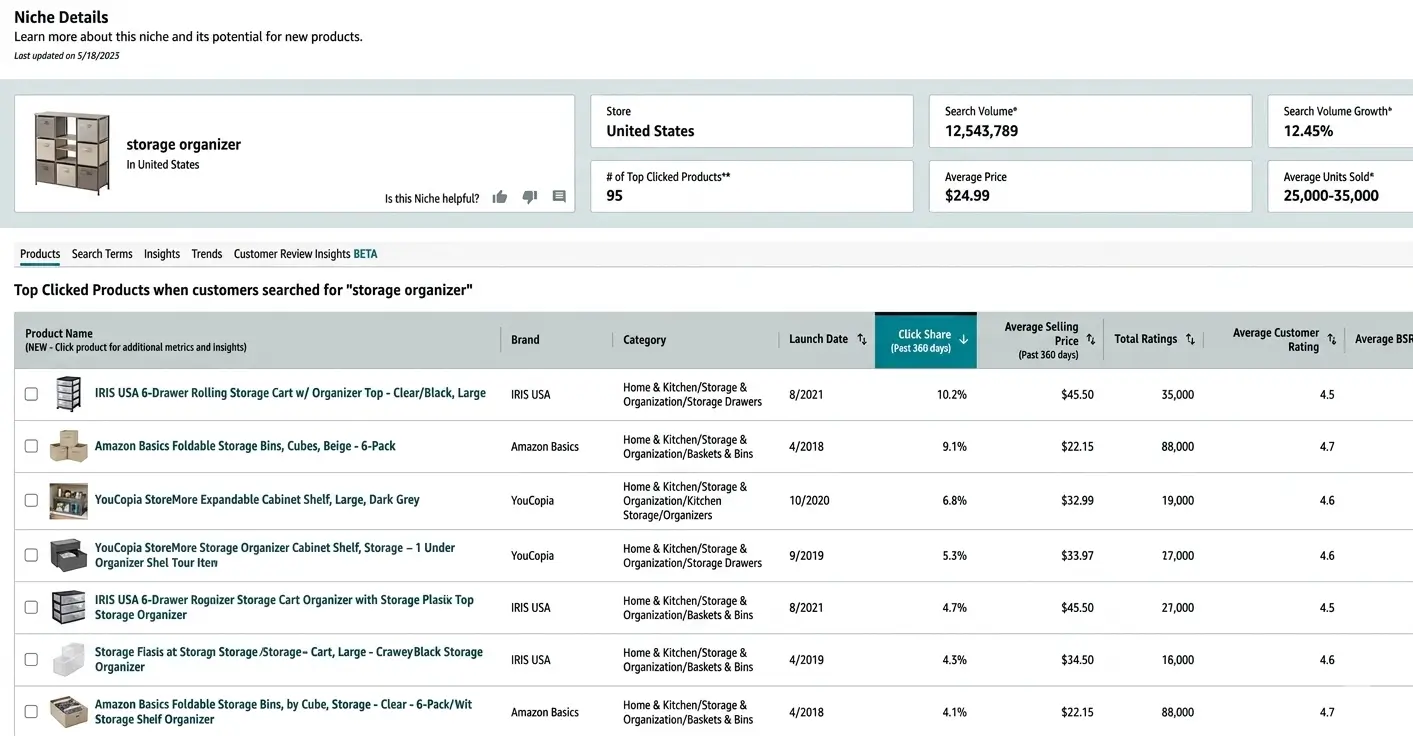Viewport: 1413px width, 736px height.
Task: Check the YouCopia Expandable Cabinet Shelf row
Action: coord(31,500)
